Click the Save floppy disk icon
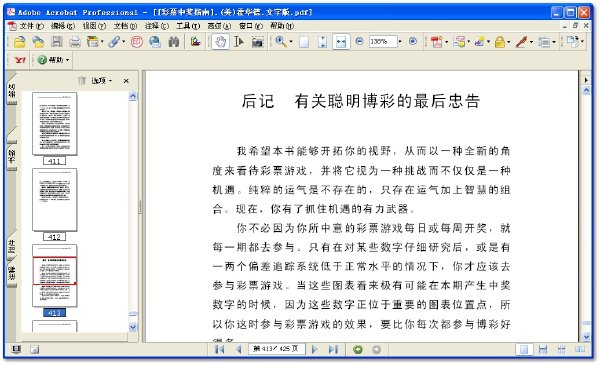The width and height of the screenshot is (600, 365). click(57, 42)
